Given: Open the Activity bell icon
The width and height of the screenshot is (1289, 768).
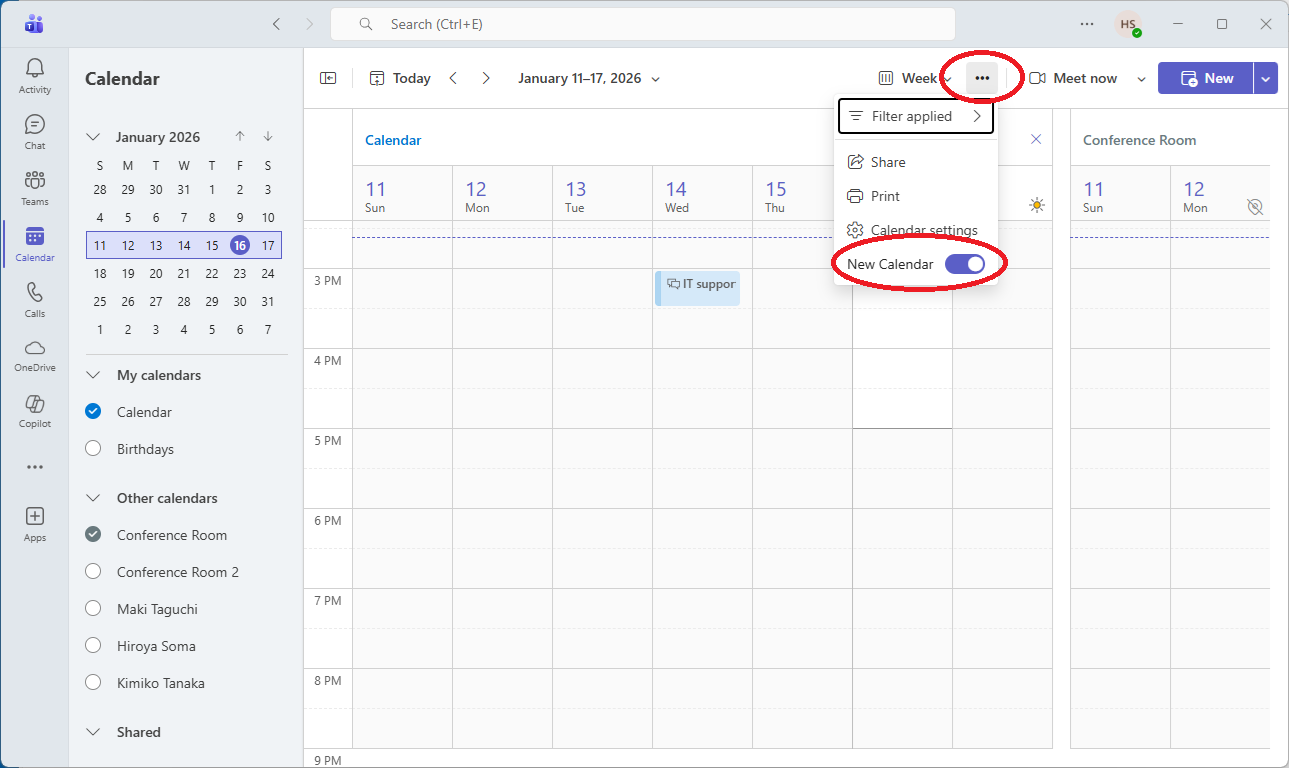Looking at the screenshot, I should (x=35, y=75).
